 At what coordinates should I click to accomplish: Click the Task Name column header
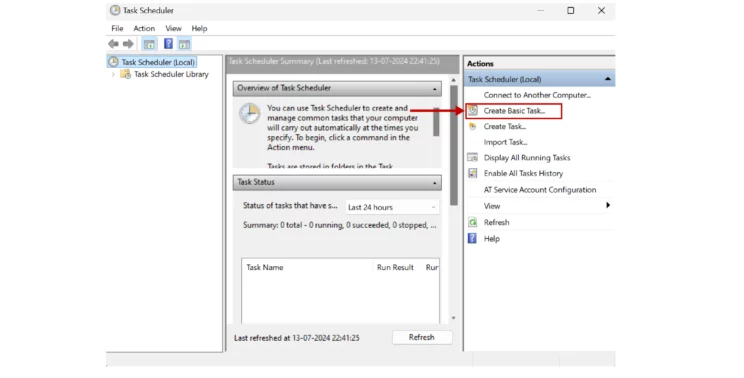coord(265,267)
